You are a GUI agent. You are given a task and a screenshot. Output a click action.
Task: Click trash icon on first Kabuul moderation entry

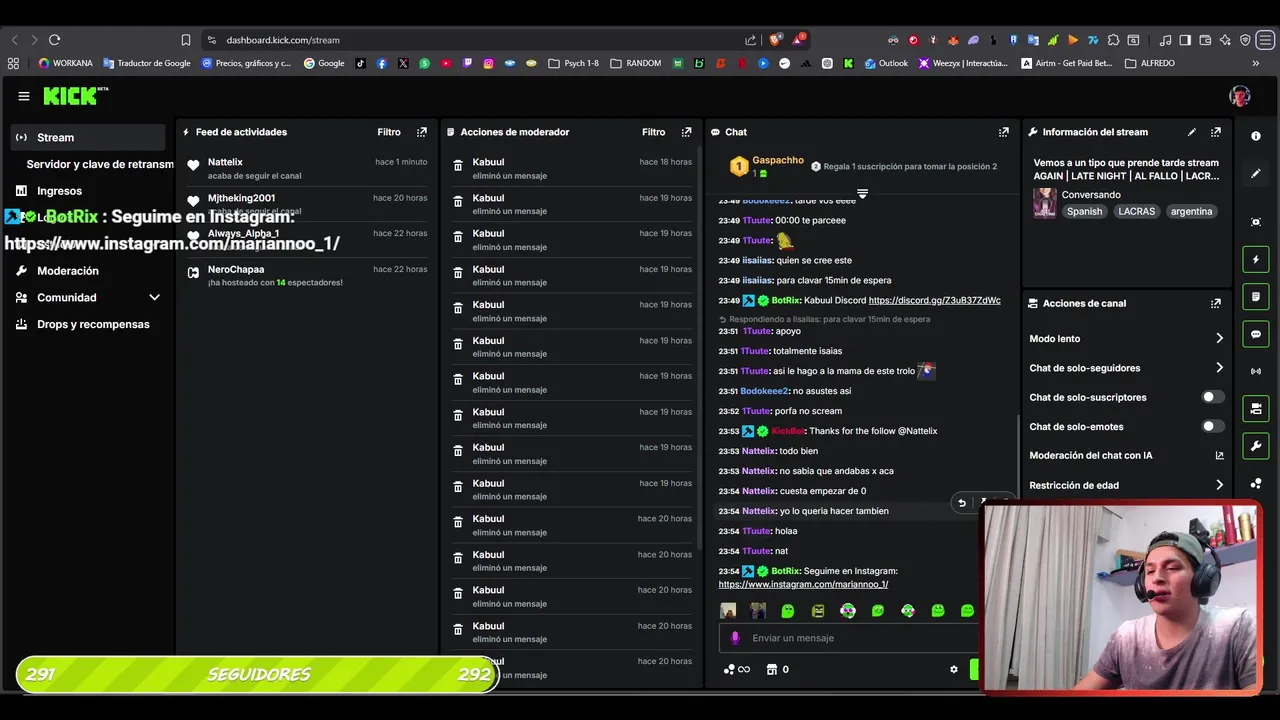[x=458, y=166]
